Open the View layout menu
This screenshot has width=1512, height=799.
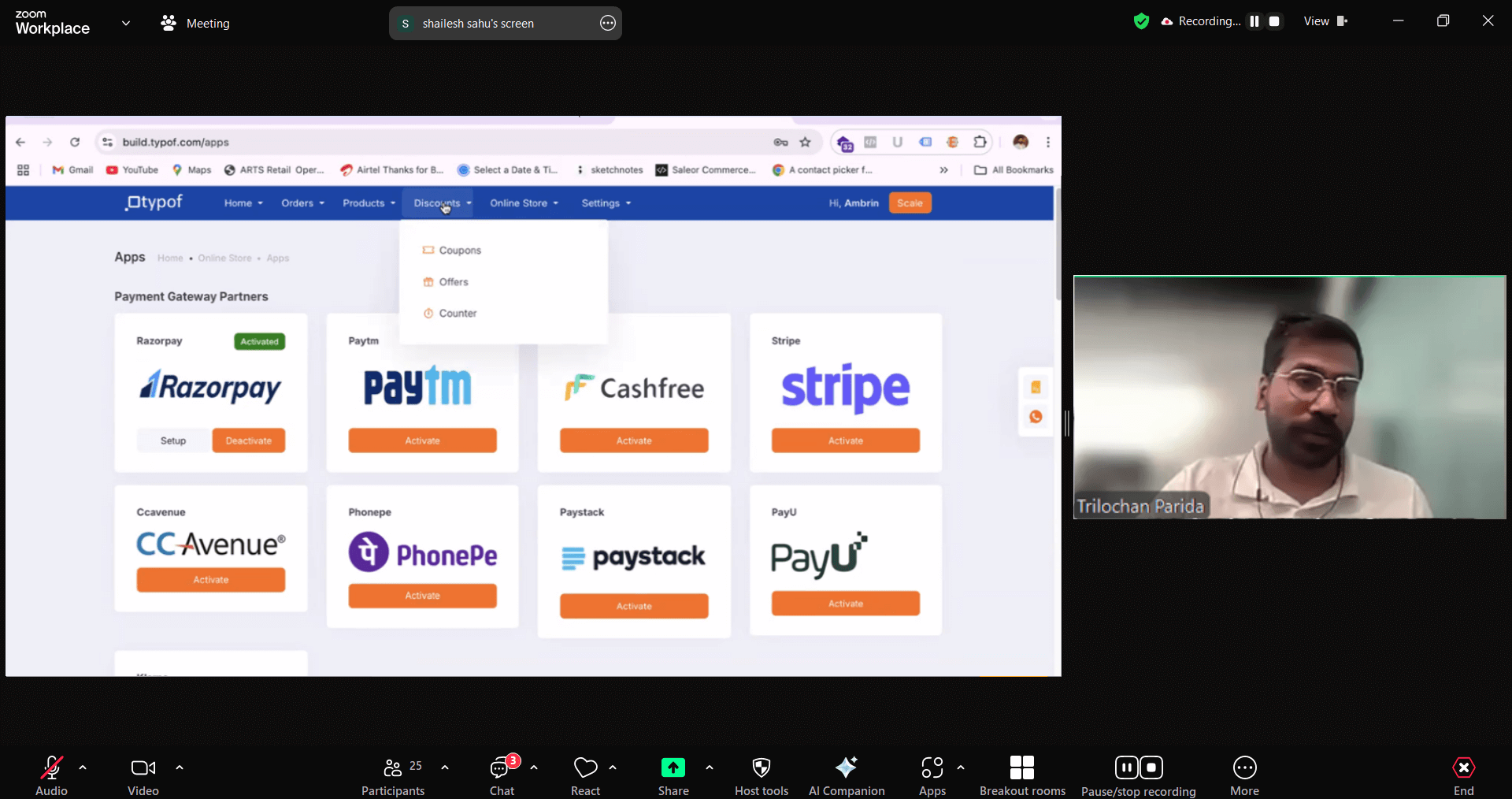click(1325, 21)
